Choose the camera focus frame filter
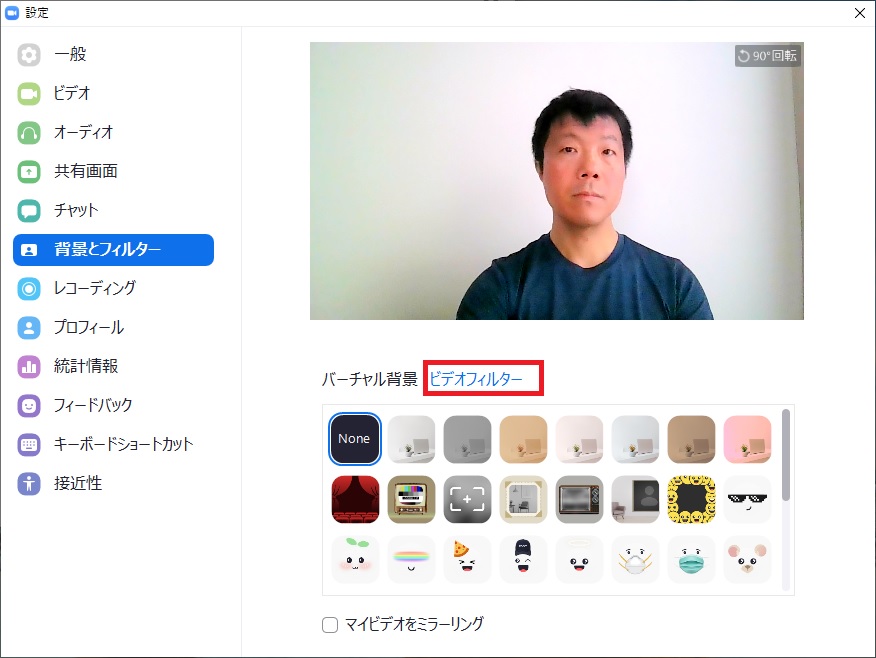 [467, 499]
